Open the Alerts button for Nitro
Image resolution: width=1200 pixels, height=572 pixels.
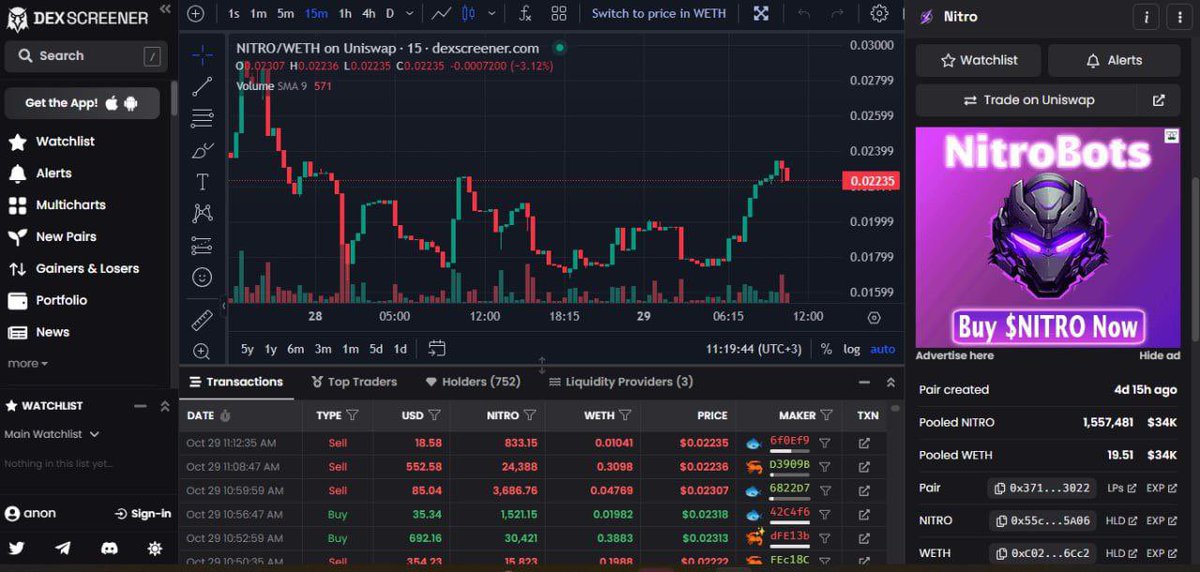(x=1114, y=60)
